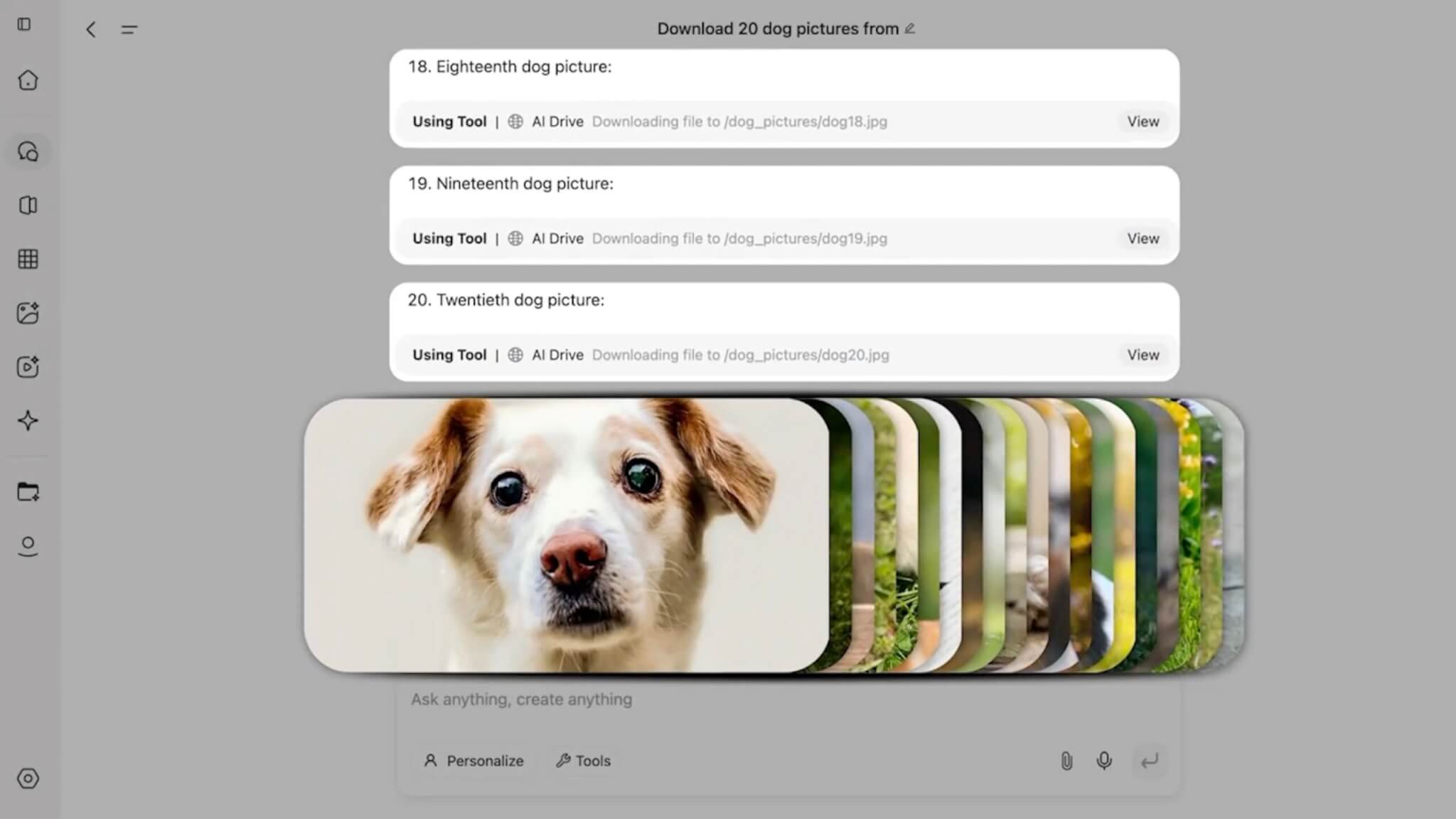
Task: Click globe icon in dog18.jpg row
Action: tap(515, 122)
